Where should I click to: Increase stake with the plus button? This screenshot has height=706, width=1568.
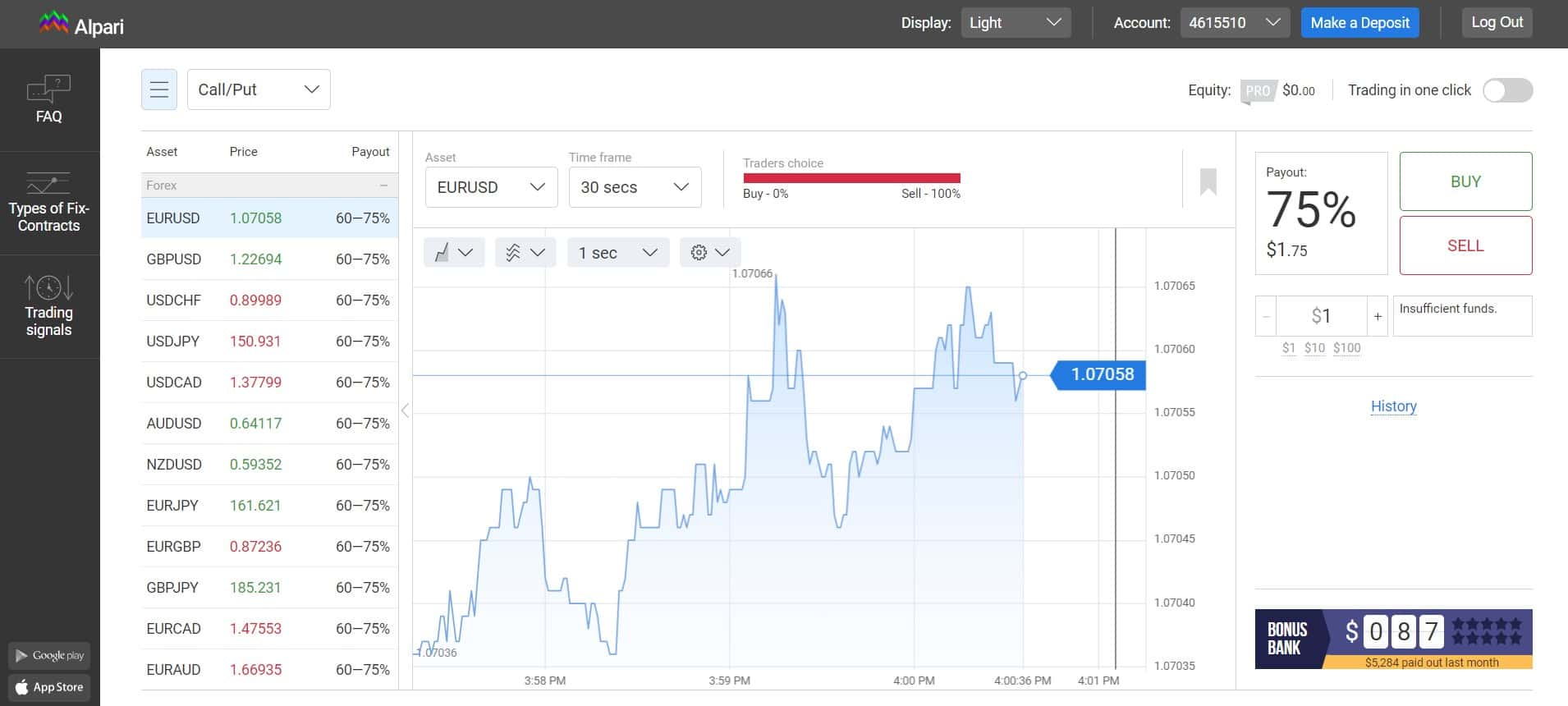point(1378,316)
